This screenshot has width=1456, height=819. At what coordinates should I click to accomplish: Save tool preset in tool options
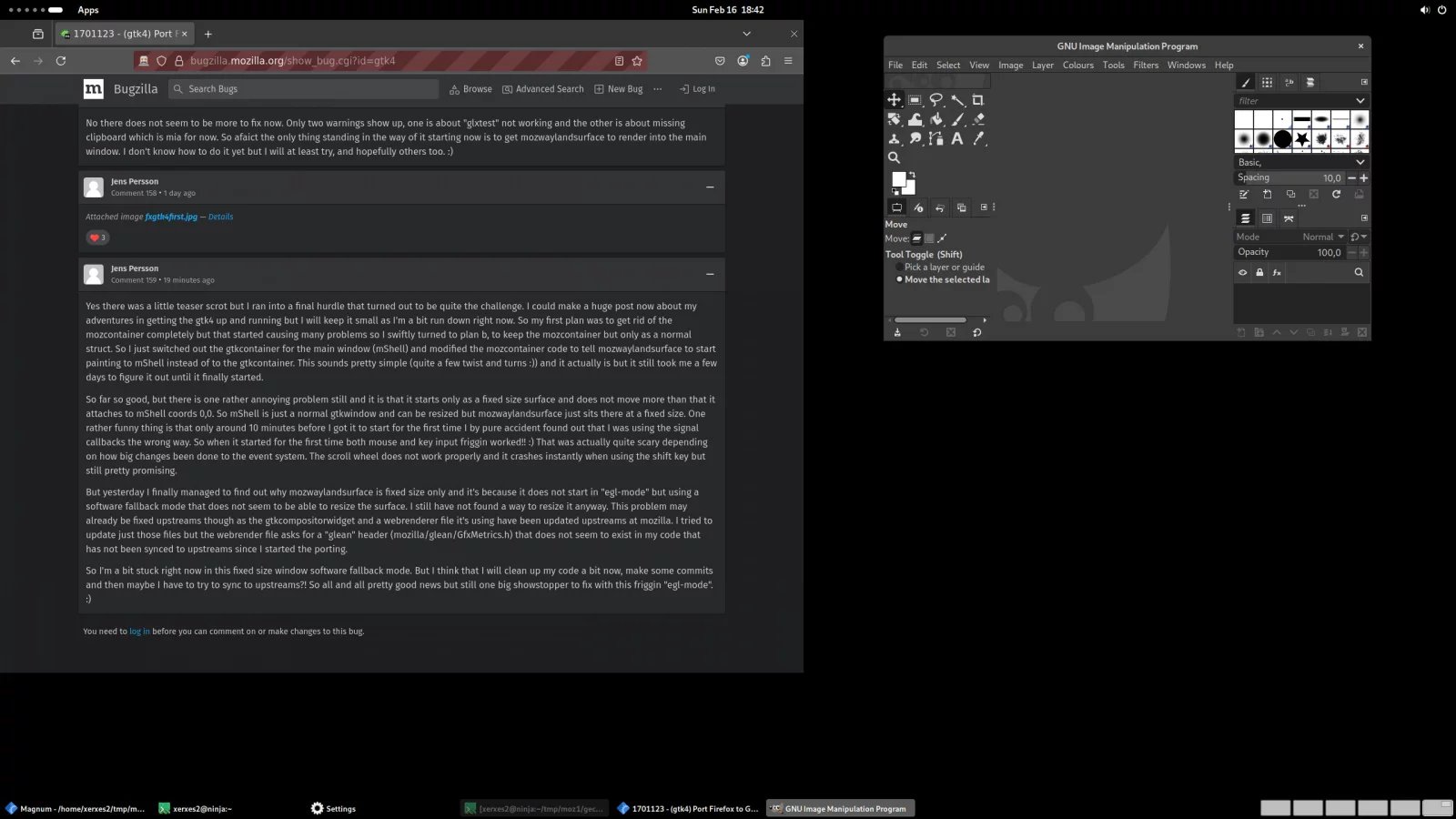click(897, 332)
